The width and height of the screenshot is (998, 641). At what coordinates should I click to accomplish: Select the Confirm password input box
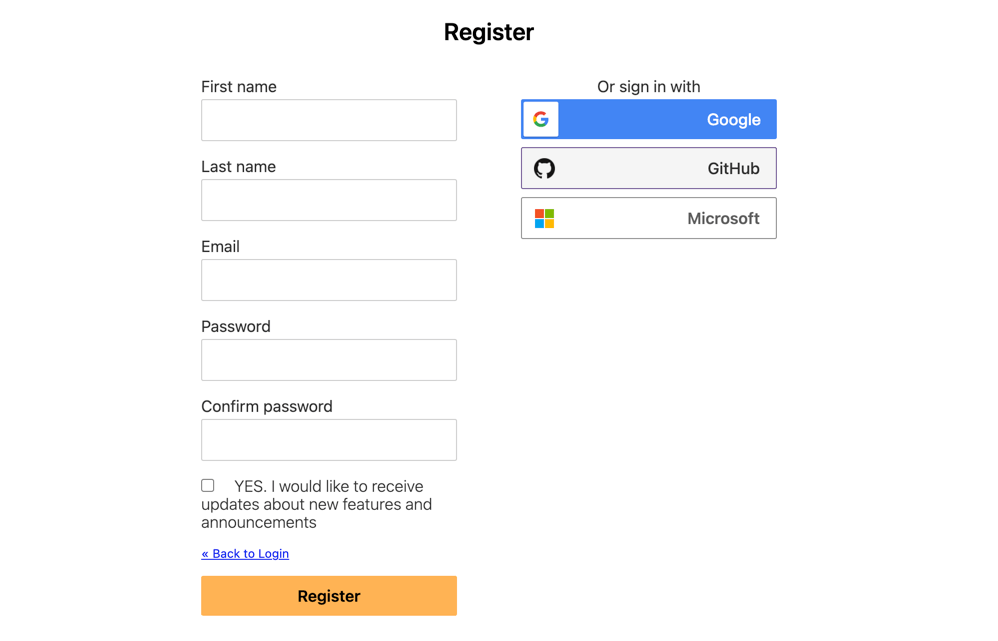[329, 440]
